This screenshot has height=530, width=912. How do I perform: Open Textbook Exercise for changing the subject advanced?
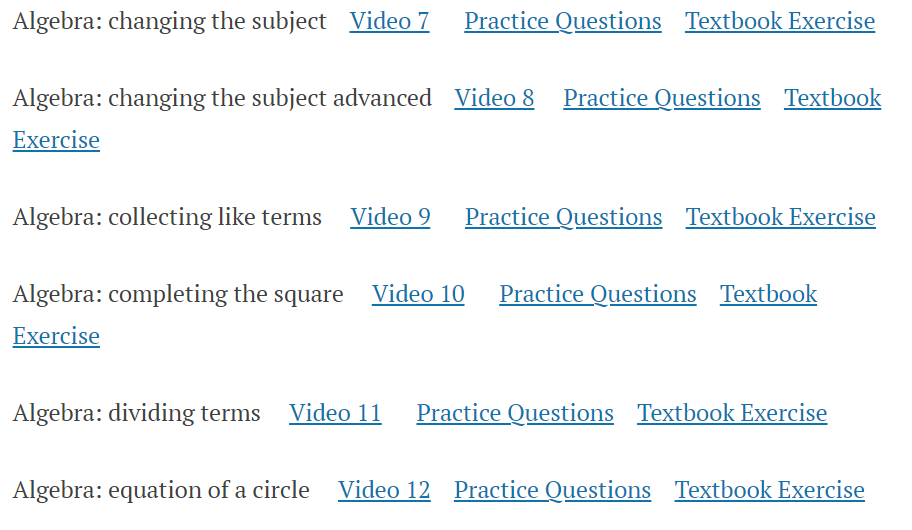832,98
